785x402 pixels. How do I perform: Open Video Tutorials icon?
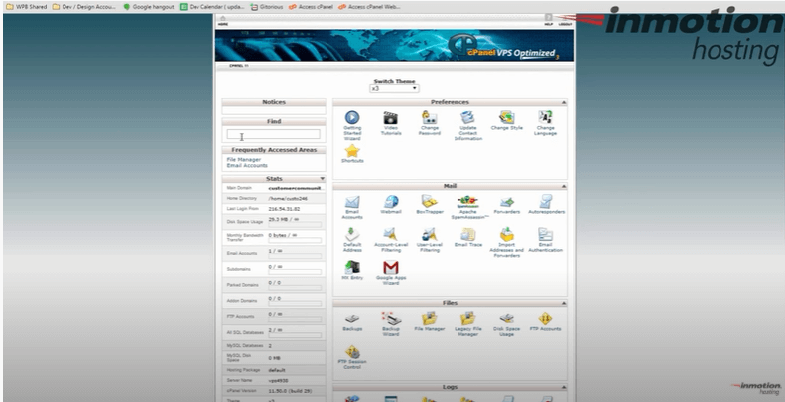point(390,118)
